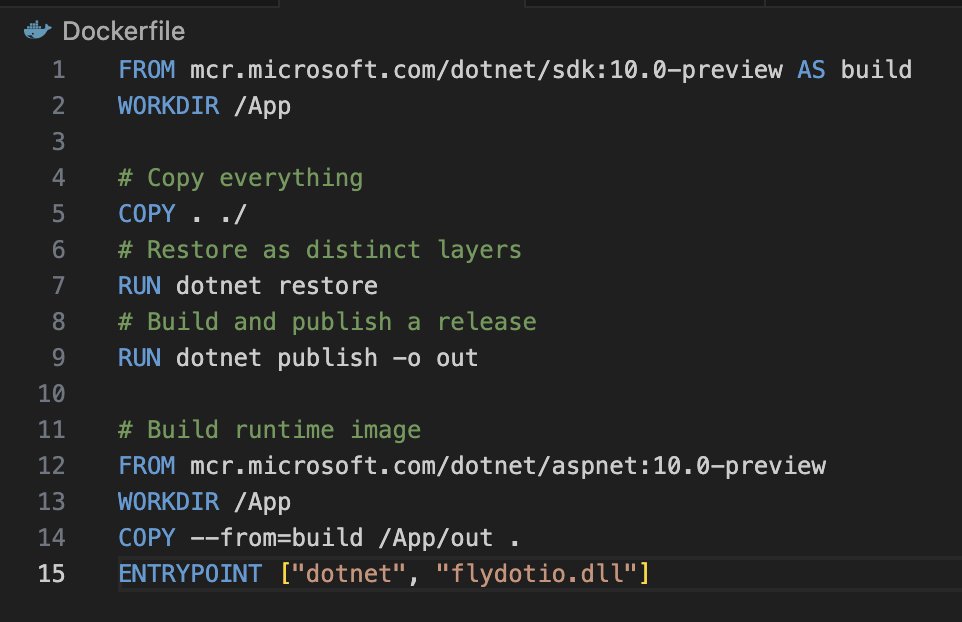The height and width of the screenshot is (622, 962).
Task: Click line number 2 in gutter
Action: 58,106
